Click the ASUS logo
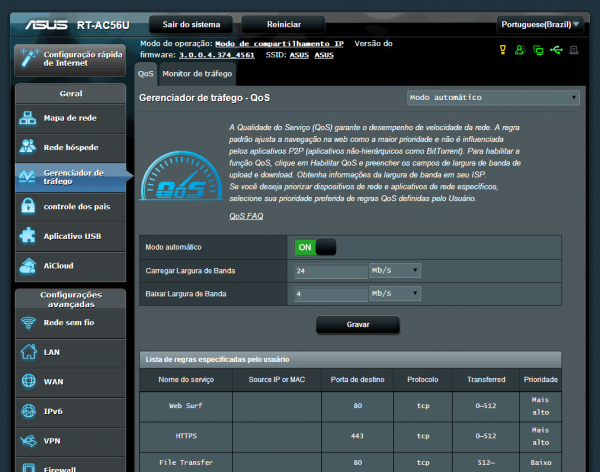The height and width of the screenshot is (472, 600). [x=46, y=25]
